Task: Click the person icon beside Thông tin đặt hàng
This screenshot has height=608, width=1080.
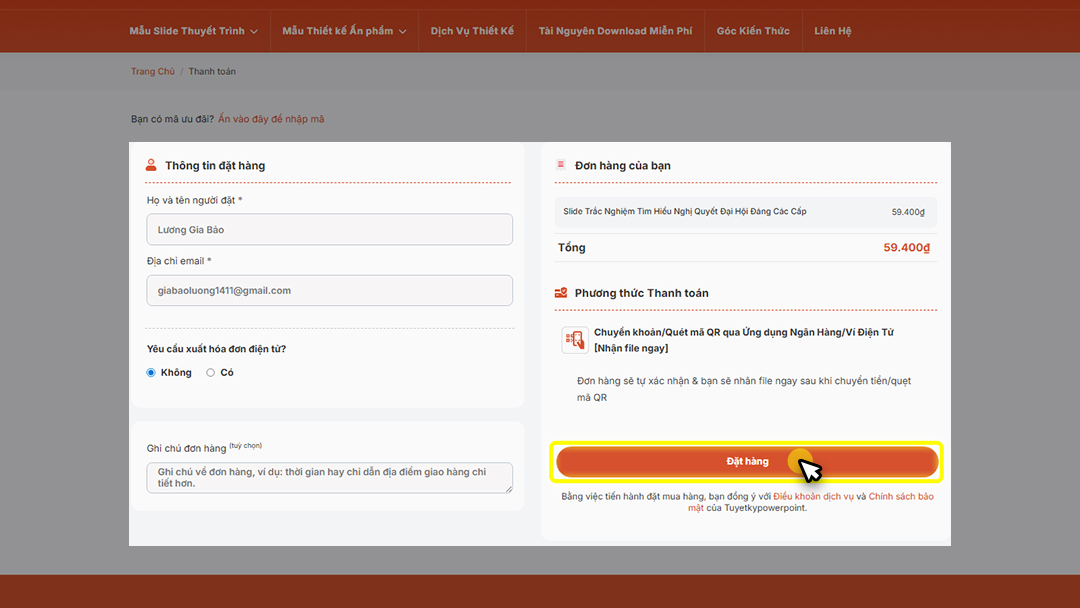Action: click(x=152, y=165)
